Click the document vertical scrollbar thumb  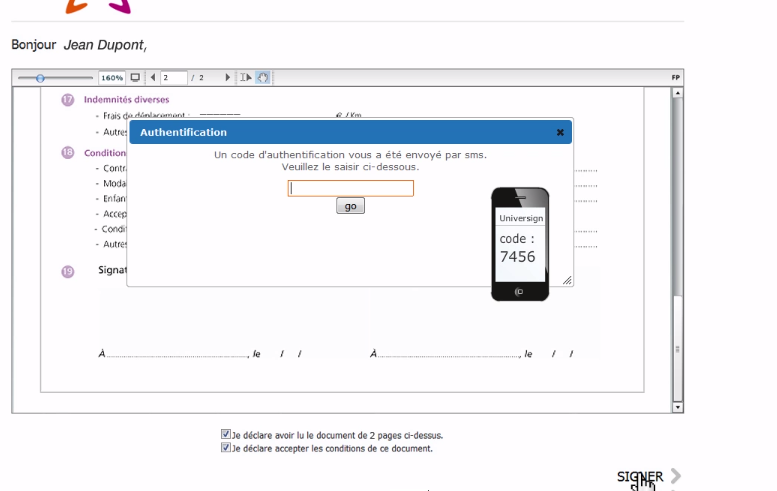[677, 348]
